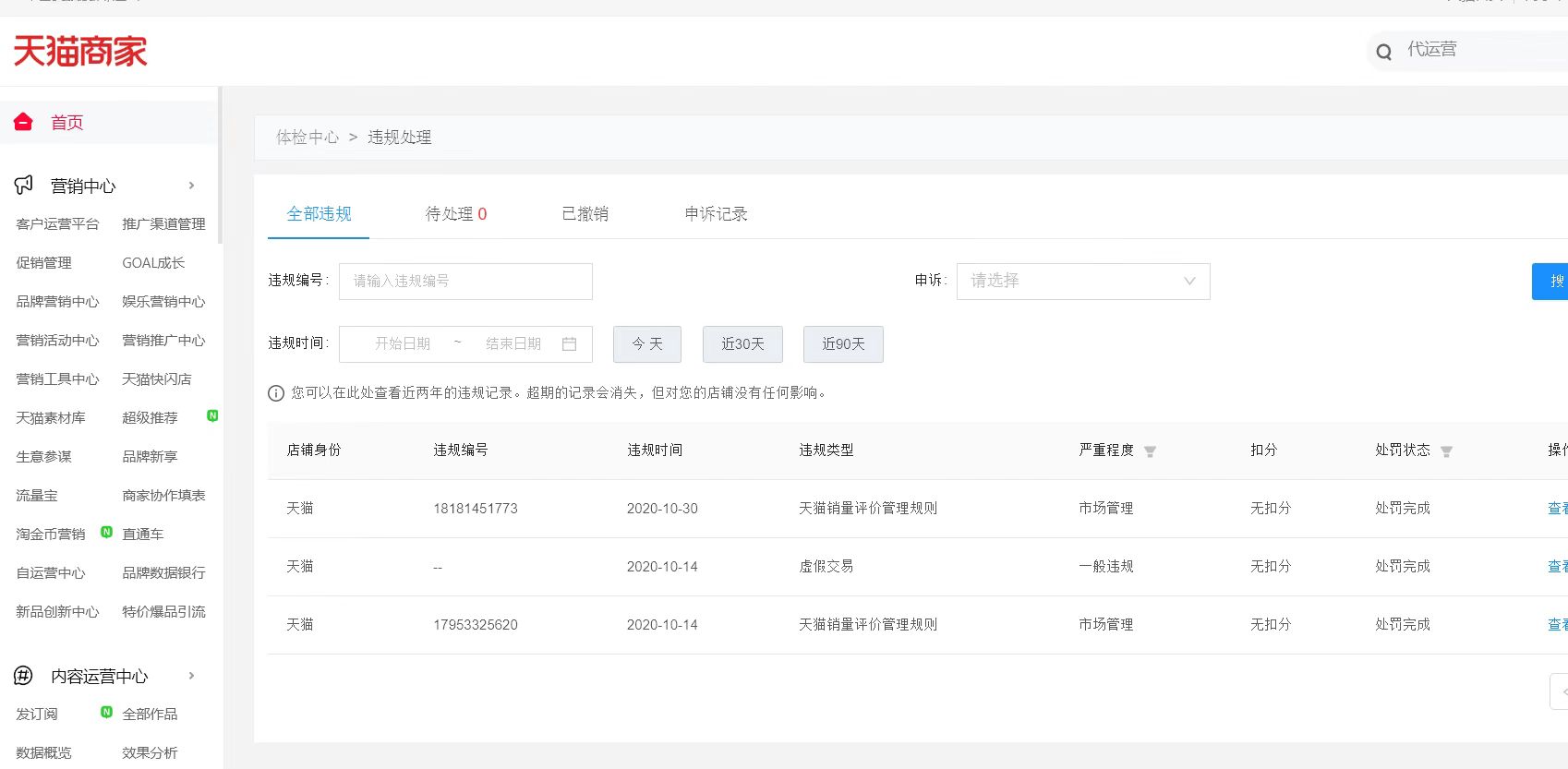Open 直通车 sidebar link

pyautogui.click(x=143, y=535)
